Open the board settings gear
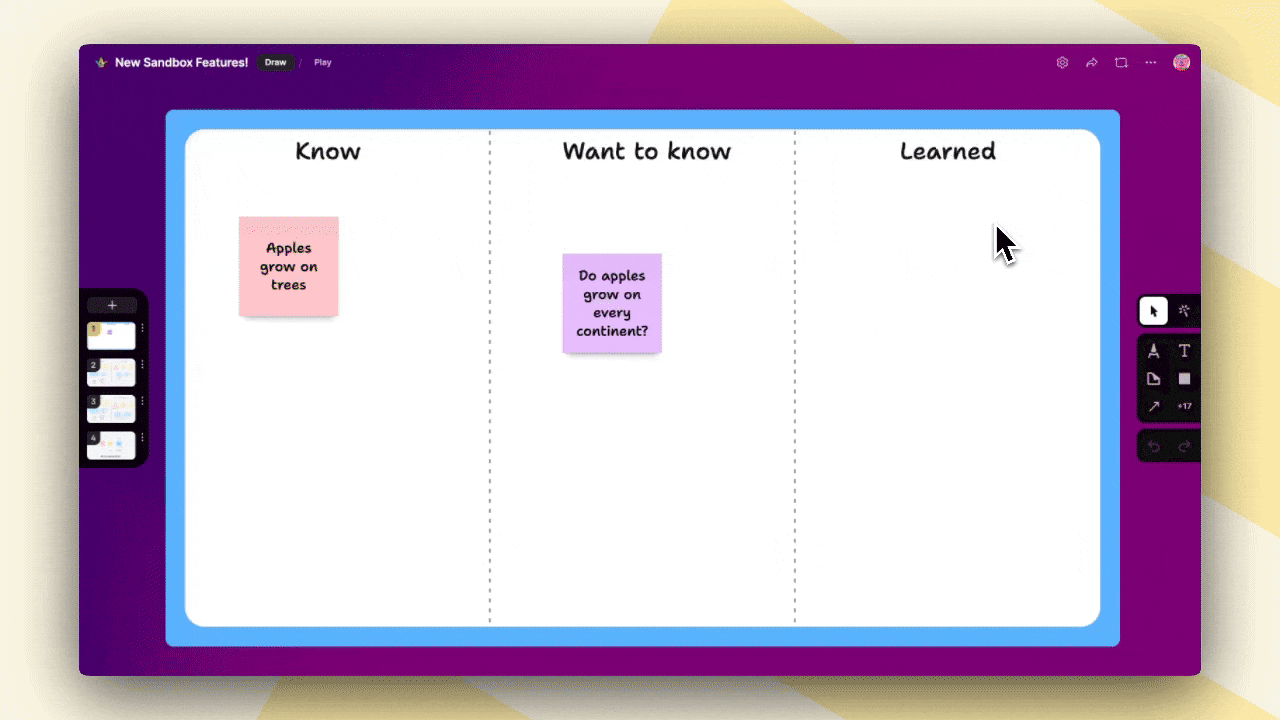The height and width of the screenshot is (720, 1280). point(1062,62)
